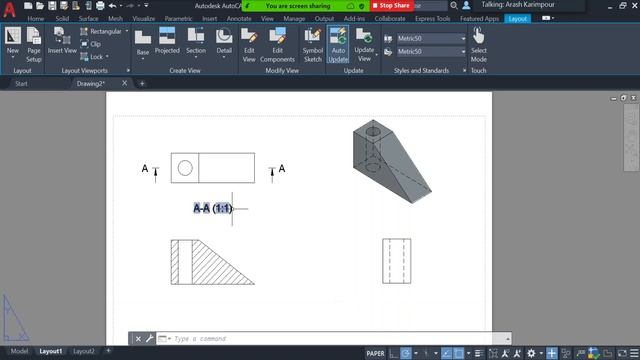The height and width of the screenshot is (360, 640).
Task: Expand the Lock viewport dropdown arrow
Action: click(107, 57)
